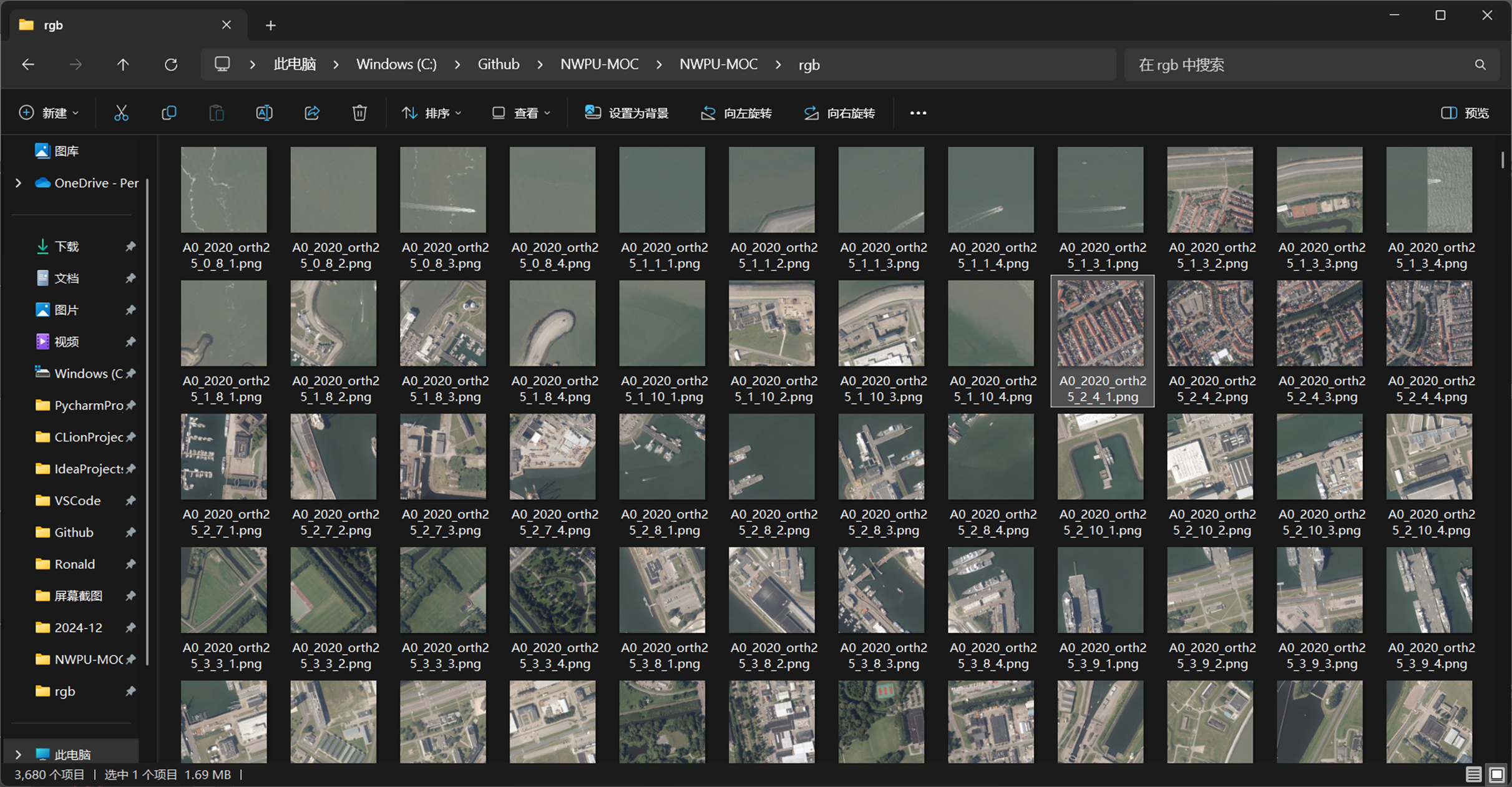
Task: Switch to large thumbnails view icon
Action: point(1496,775)
